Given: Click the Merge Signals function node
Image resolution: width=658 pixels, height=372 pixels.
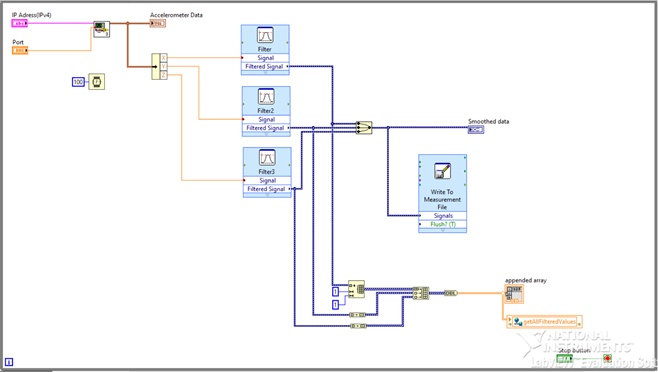Looking at the screenshot, I should click(363, 128).
